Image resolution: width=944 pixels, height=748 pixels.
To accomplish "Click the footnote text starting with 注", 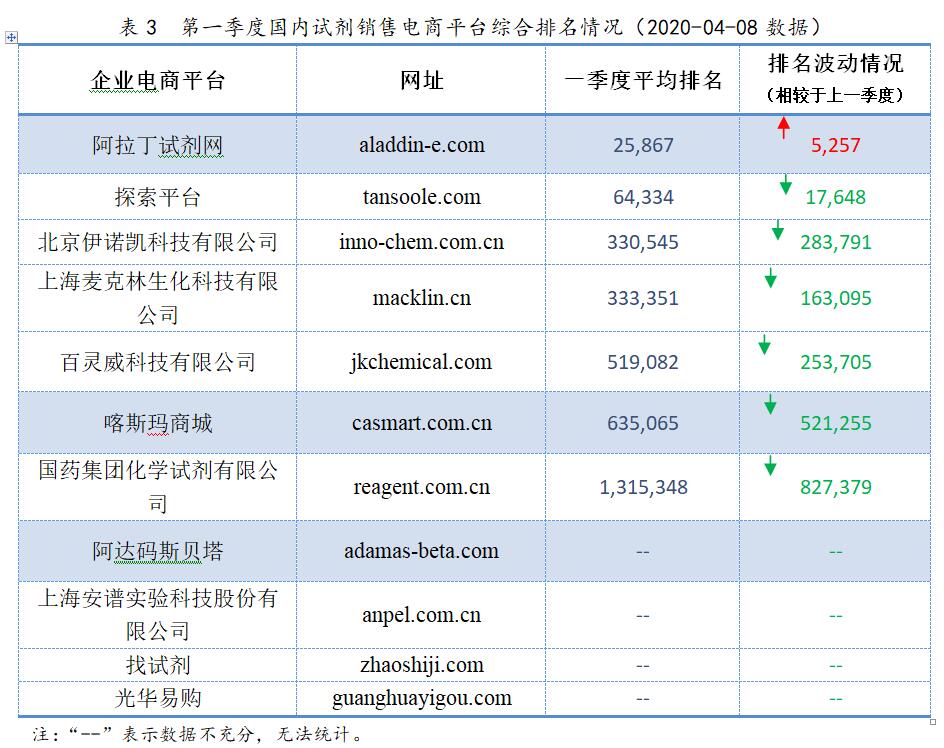I will pos(200,734).
